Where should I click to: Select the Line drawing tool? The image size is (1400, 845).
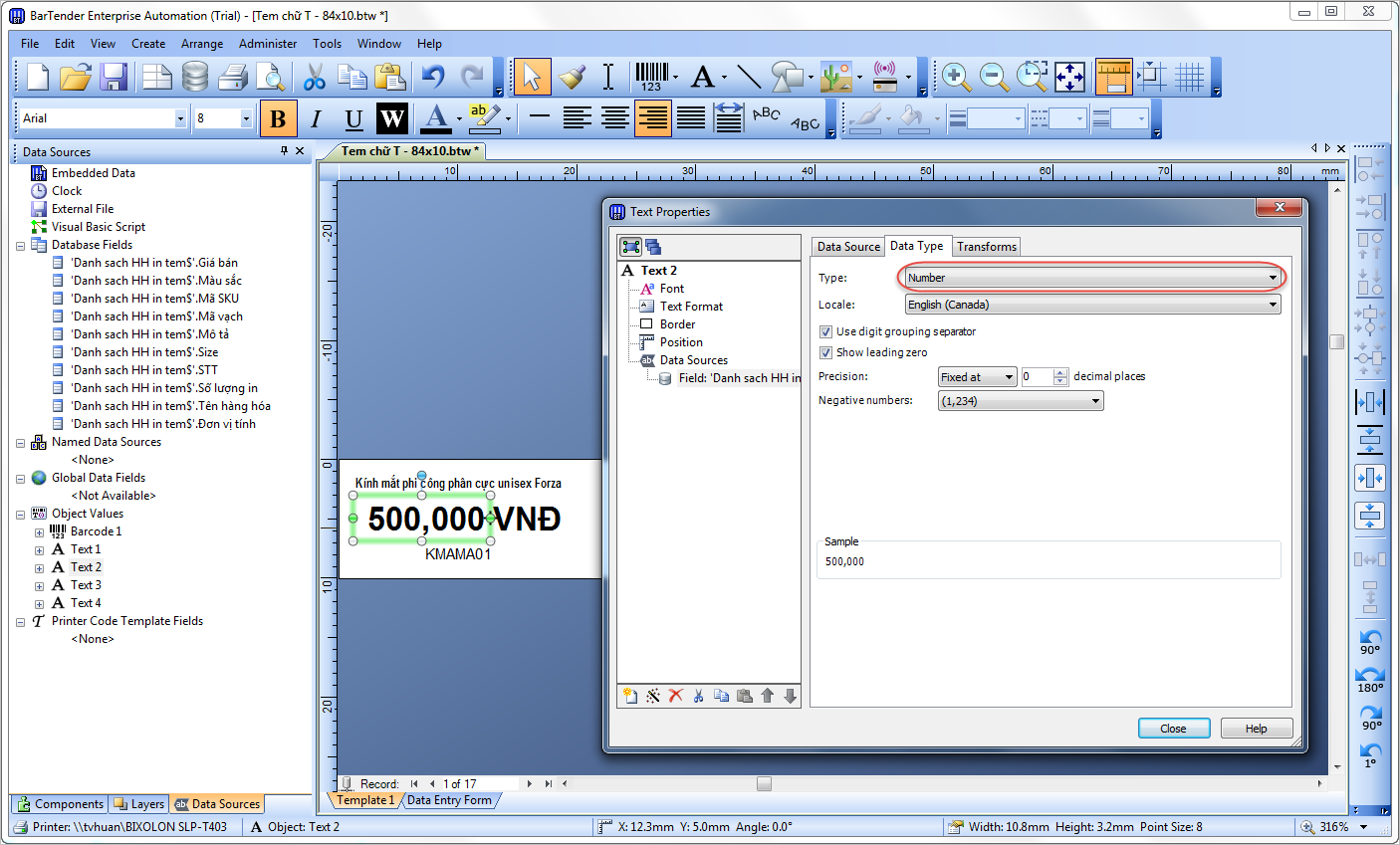(749, 77)
